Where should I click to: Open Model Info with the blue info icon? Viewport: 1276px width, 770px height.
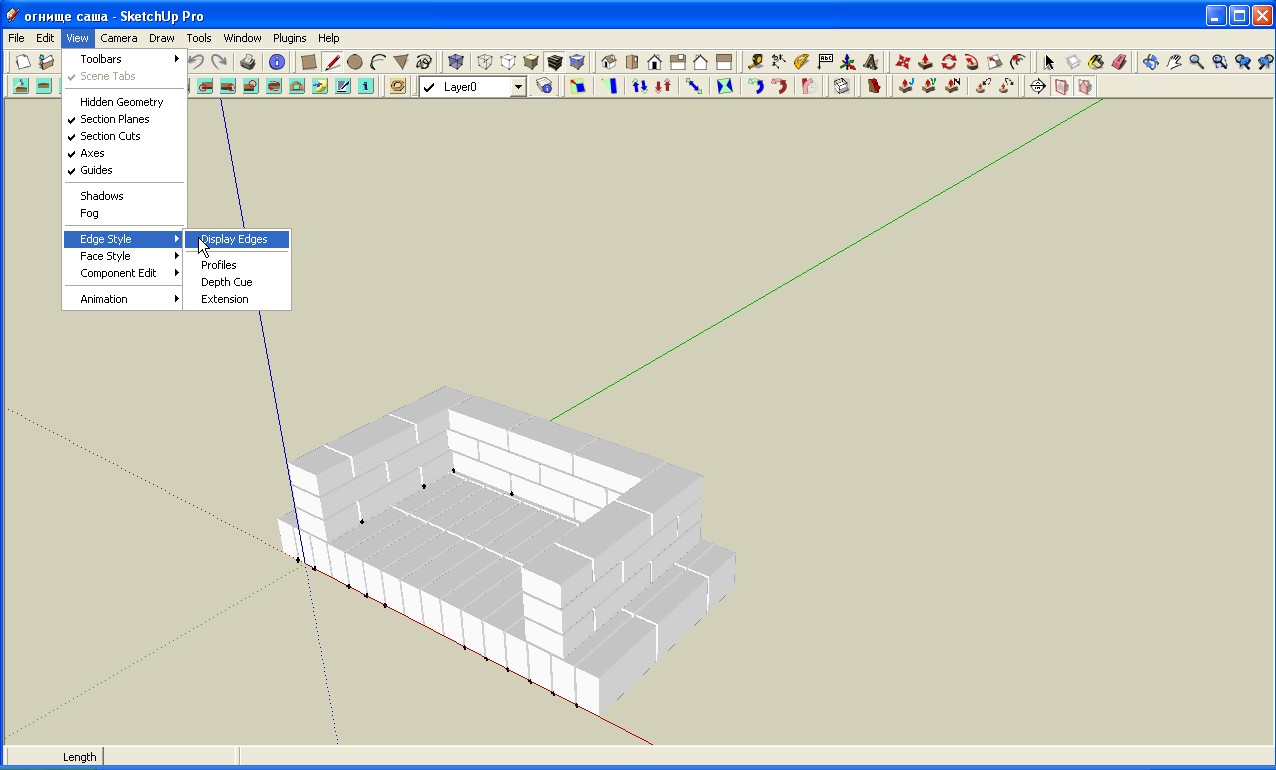coord(277,62)
